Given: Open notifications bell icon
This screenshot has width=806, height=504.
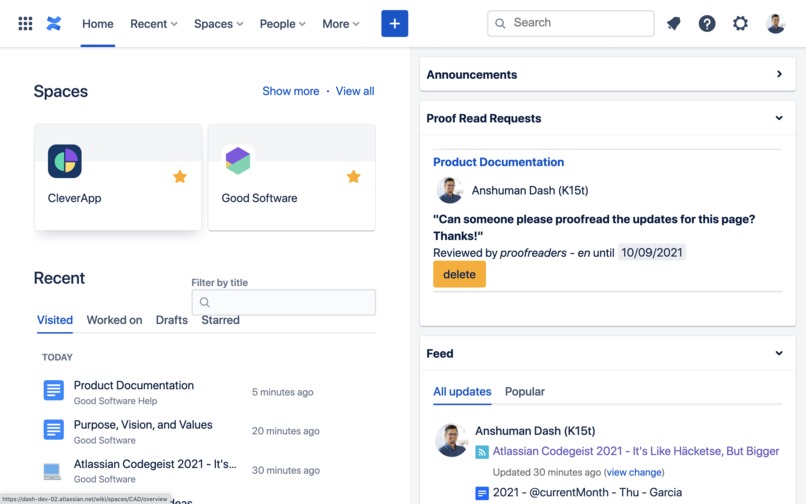Looking at the screenshot, I should tap(673, 24).
